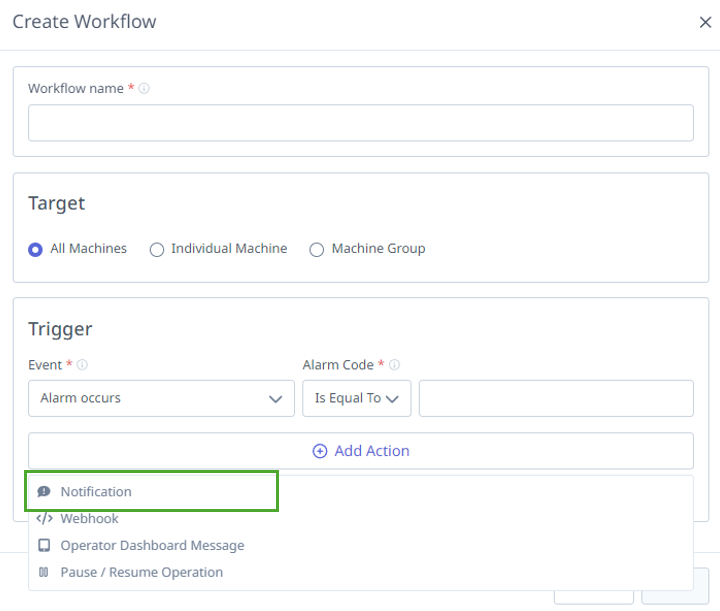Focus the Alarm Code value input box
Screen dimensions: 720x611
tap(555, 398)
